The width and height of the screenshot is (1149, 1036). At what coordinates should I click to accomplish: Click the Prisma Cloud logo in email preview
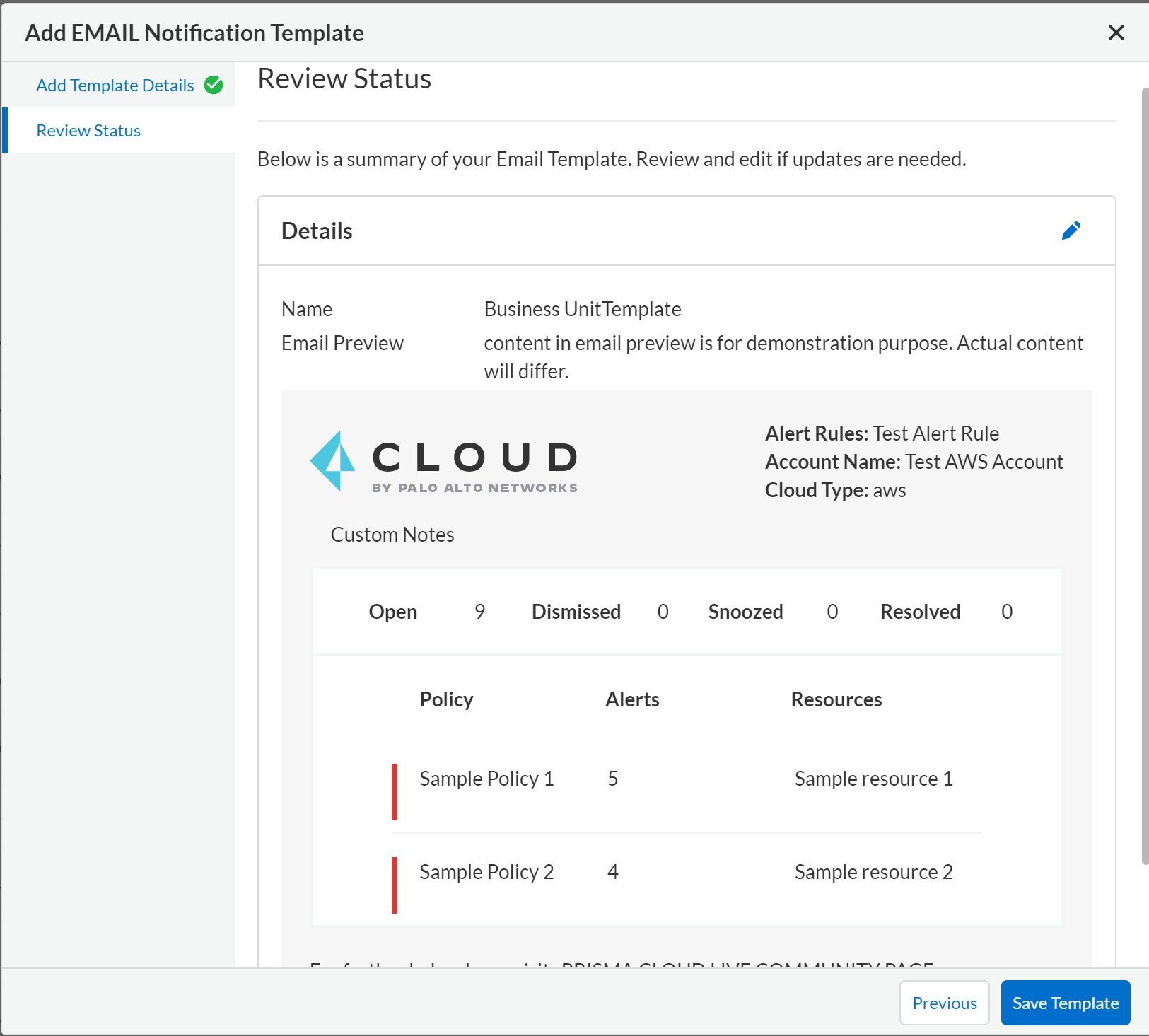coord(444,461)
